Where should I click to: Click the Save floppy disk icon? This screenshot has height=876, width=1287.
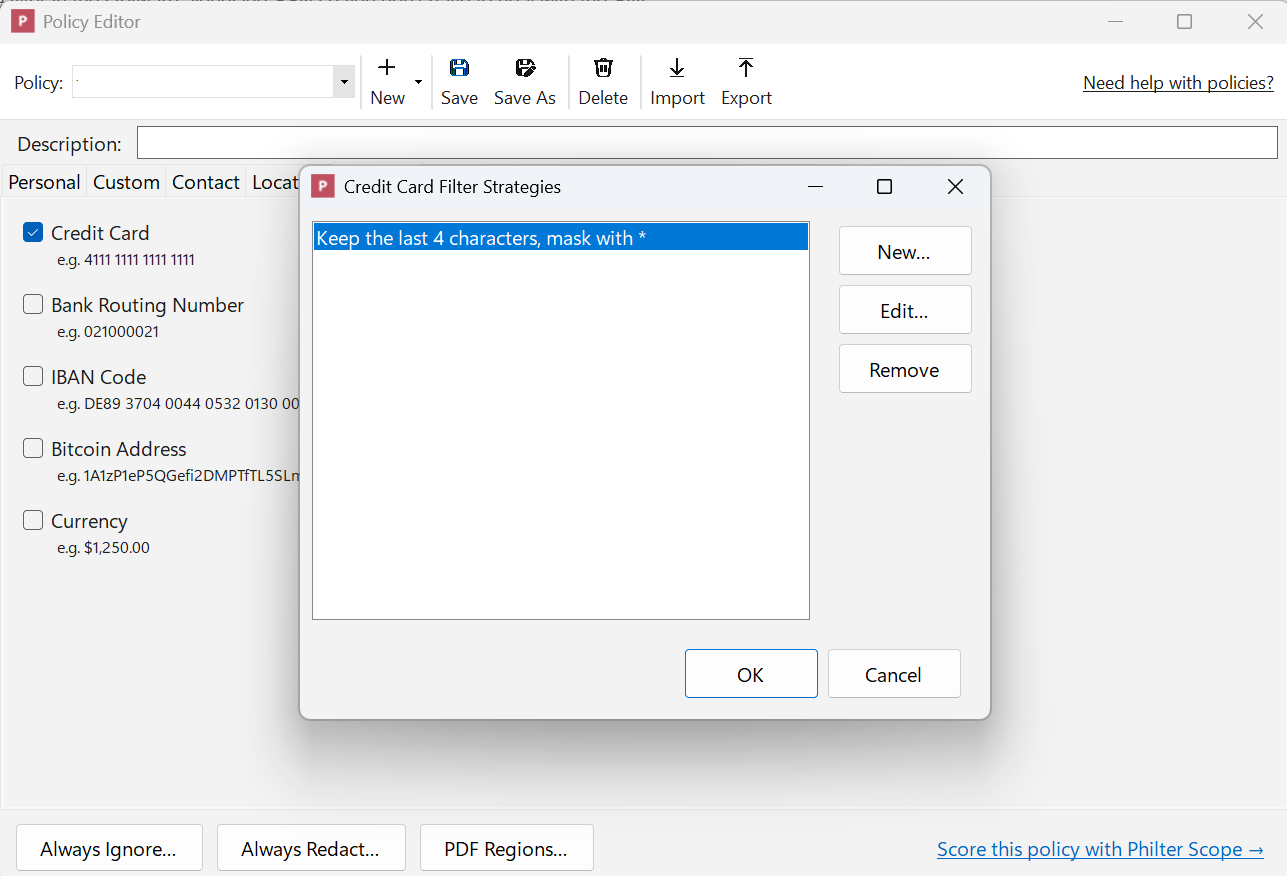(x=459, y=68)
